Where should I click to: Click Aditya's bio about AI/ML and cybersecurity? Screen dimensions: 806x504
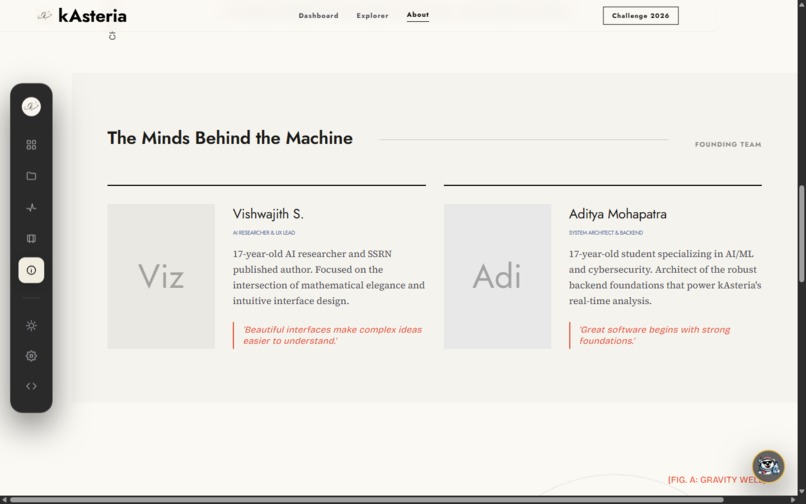tap(665, 277)
